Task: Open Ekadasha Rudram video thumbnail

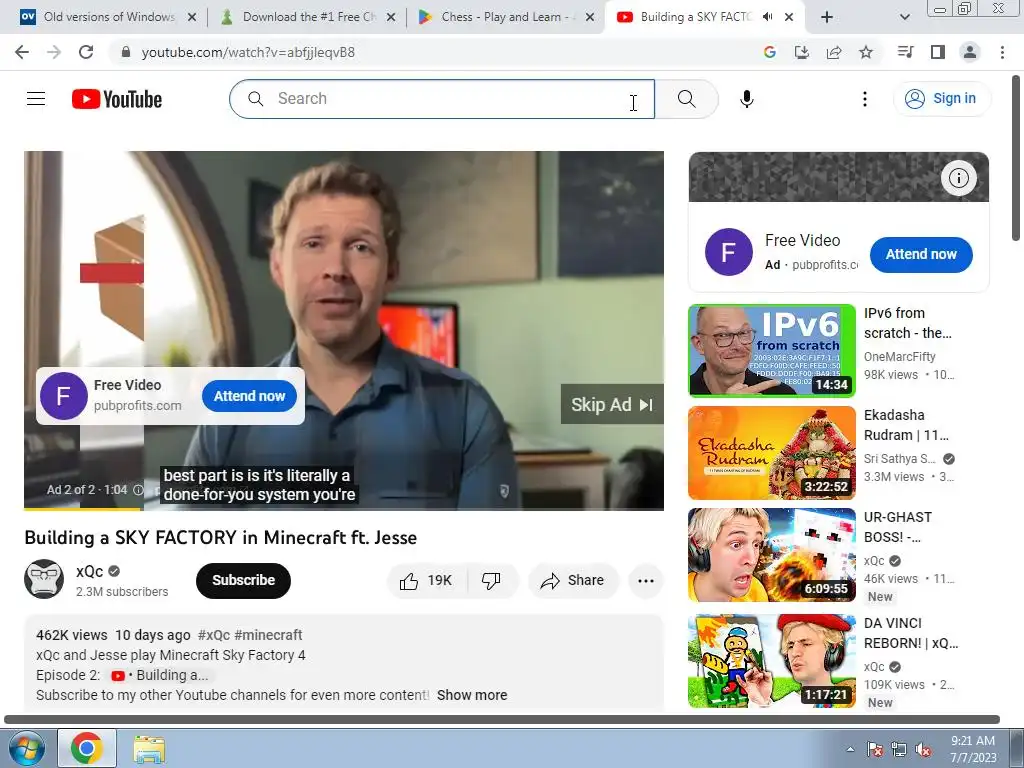Action: [x=771, y=453]
